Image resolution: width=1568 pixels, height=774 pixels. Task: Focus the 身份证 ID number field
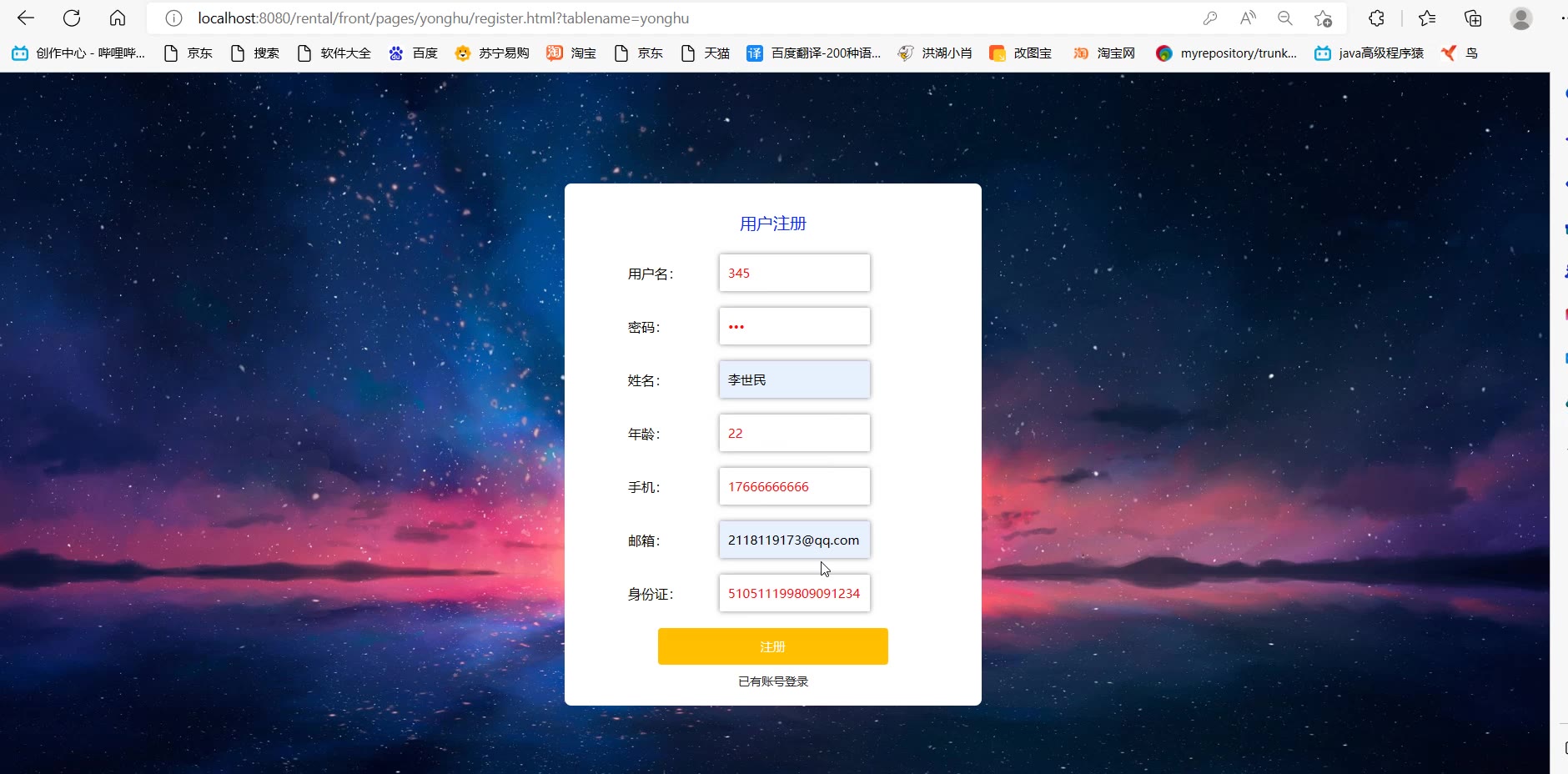pos(795,593)
